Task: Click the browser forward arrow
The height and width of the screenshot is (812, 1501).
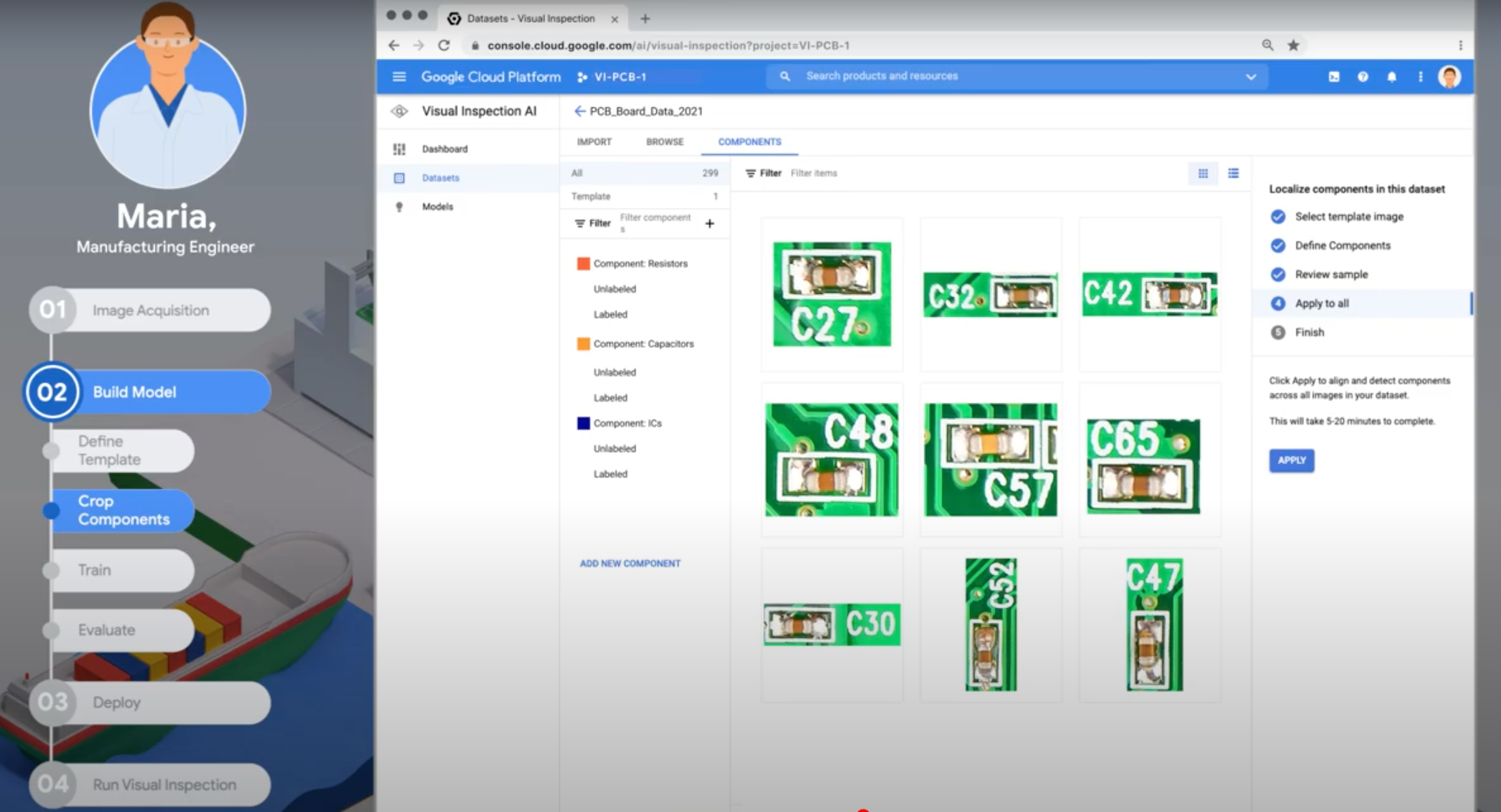Action: click(418, 46)
